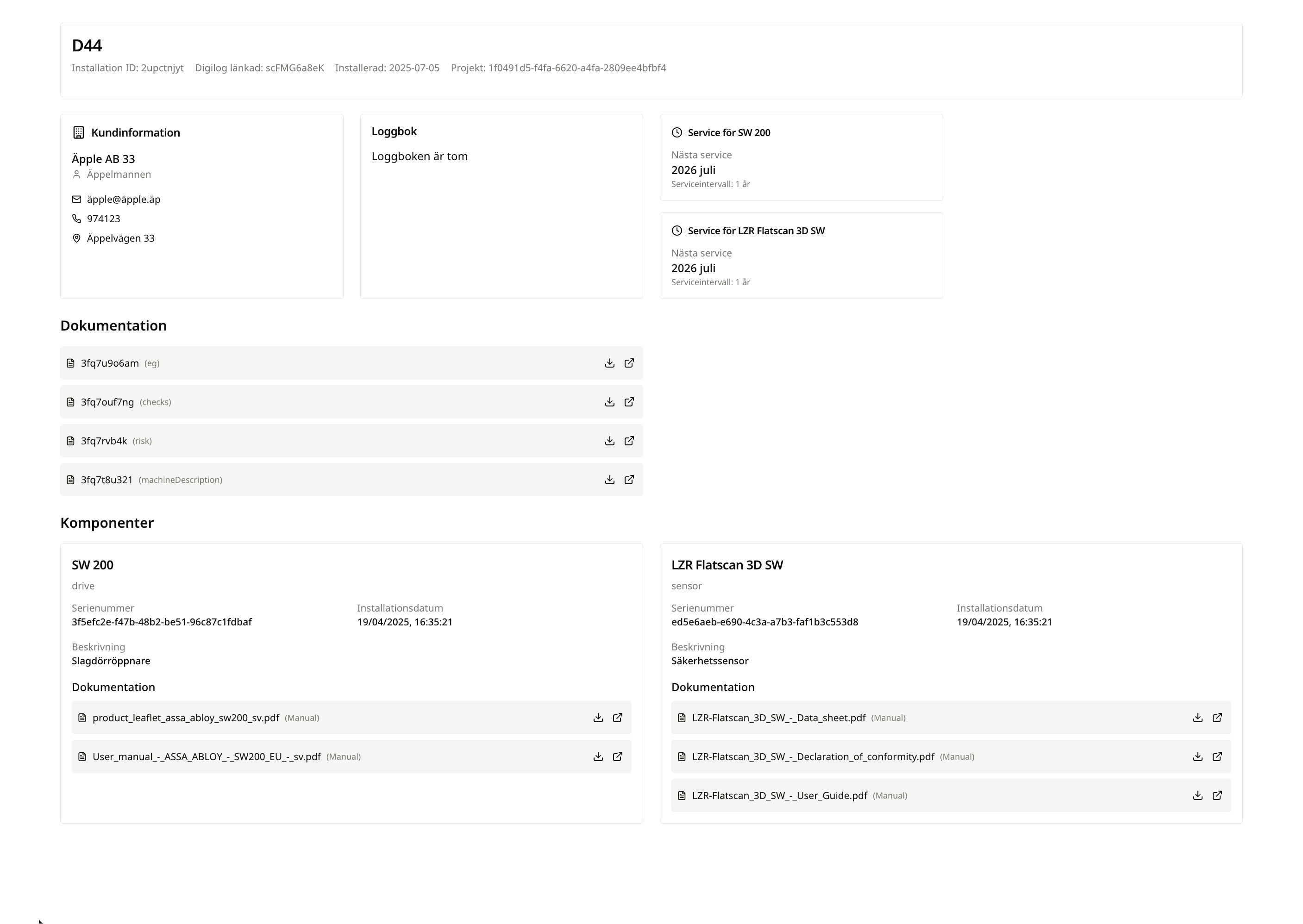
Task: Click the location pin icon at Äppelvägen 33
Action: (x=77, y=238)
